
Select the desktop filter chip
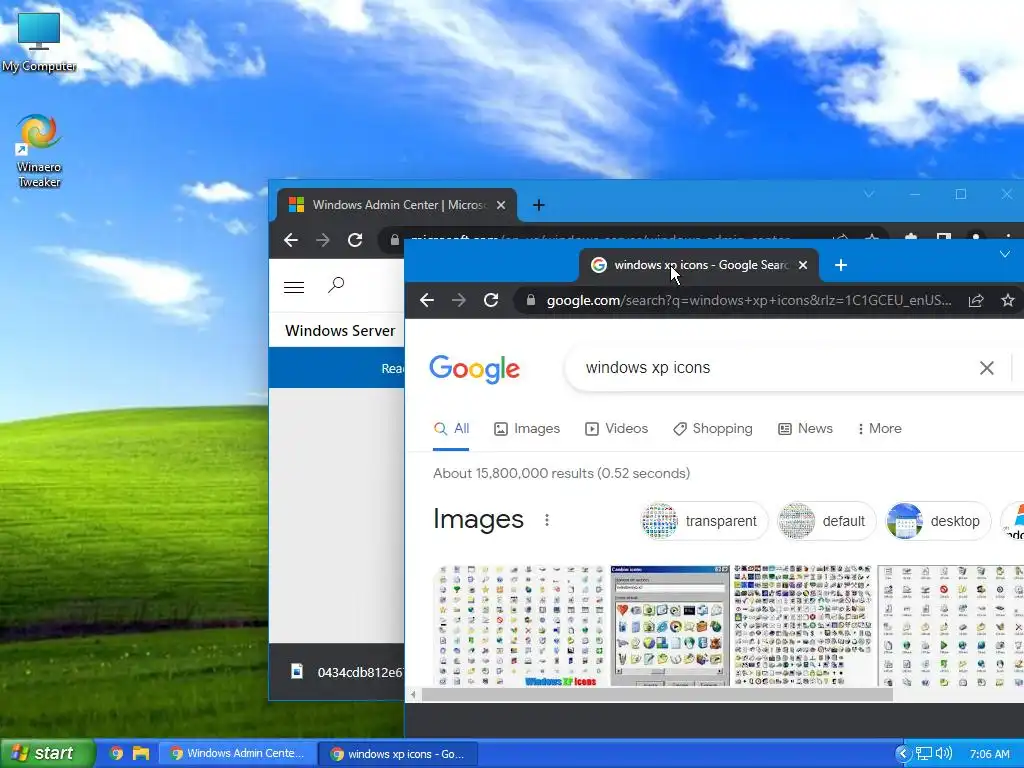point(938,521)
